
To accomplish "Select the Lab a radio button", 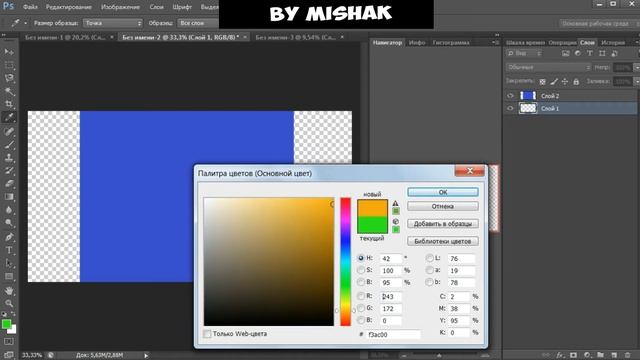I will pyautogui.click(x=429, y=270).
